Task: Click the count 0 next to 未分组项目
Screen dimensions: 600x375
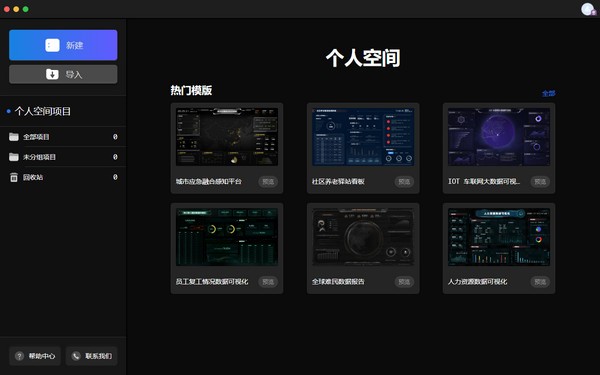Action: pyautogui.click(x=115, y=157)
